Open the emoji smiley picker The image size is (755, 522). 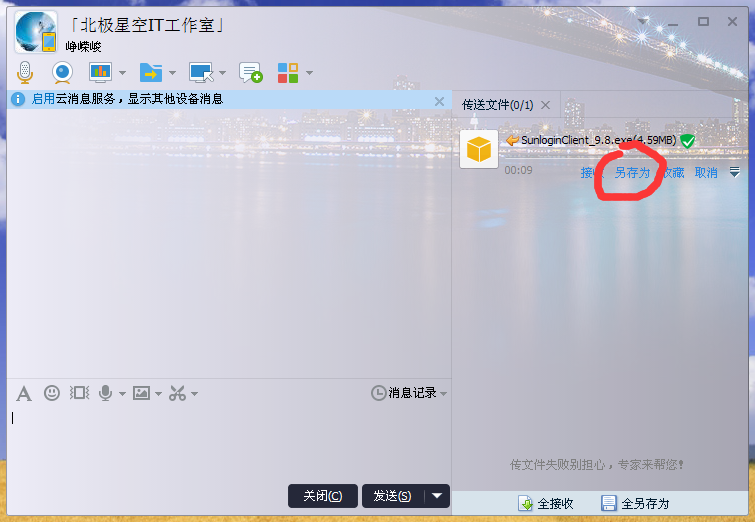click(52, 393)
